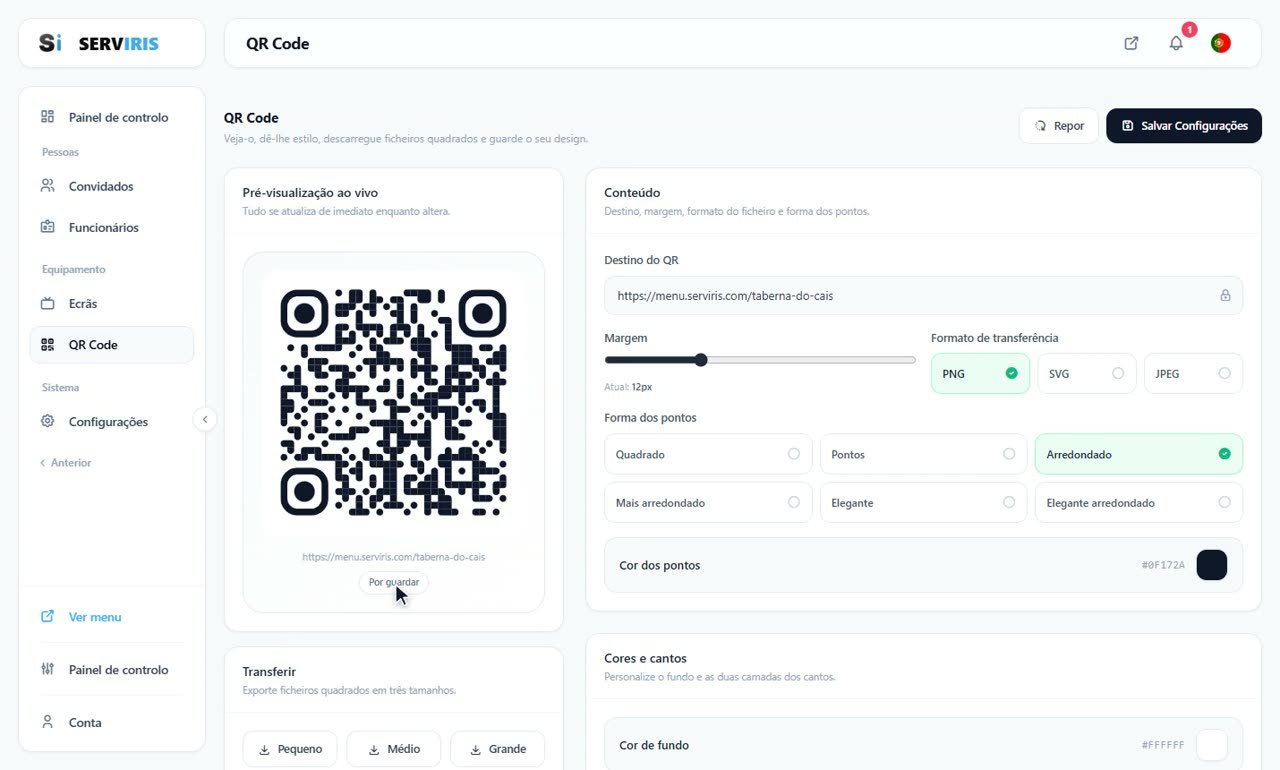
Task: Click the lock icon in the QR destination field
Action: (1225, 296)
